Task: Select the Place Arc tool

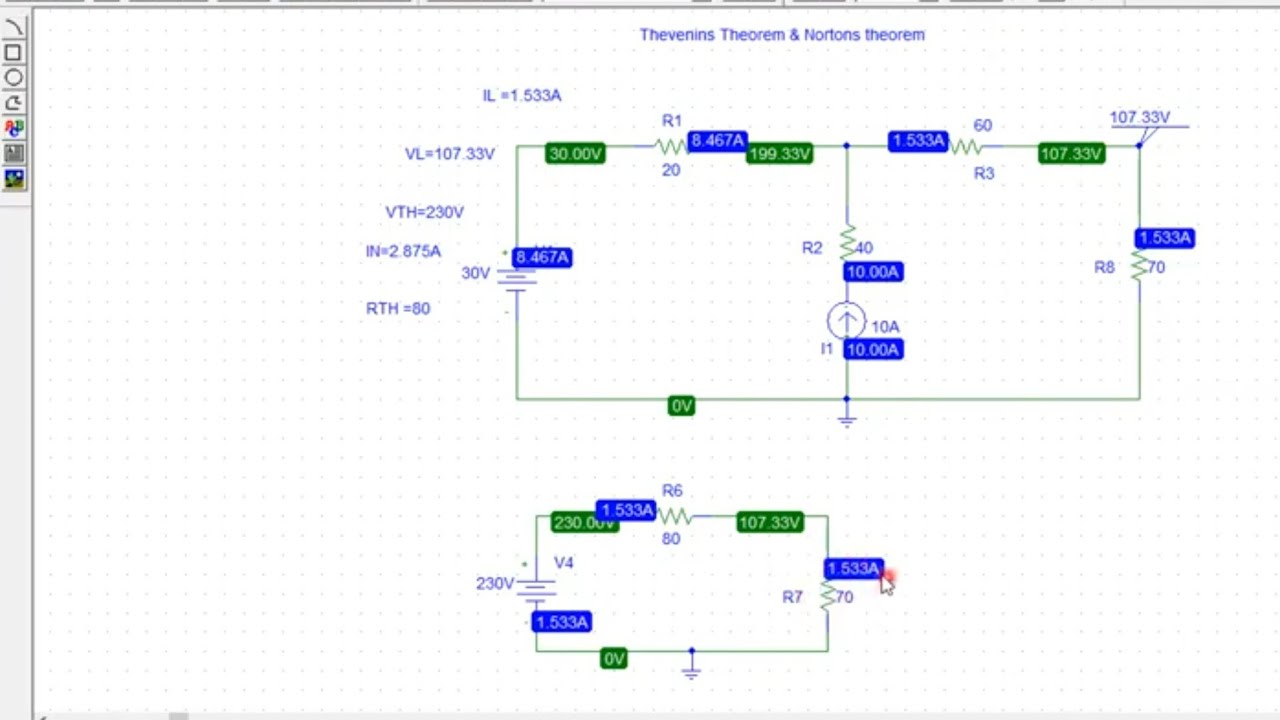Action: [x=14, y=103]
